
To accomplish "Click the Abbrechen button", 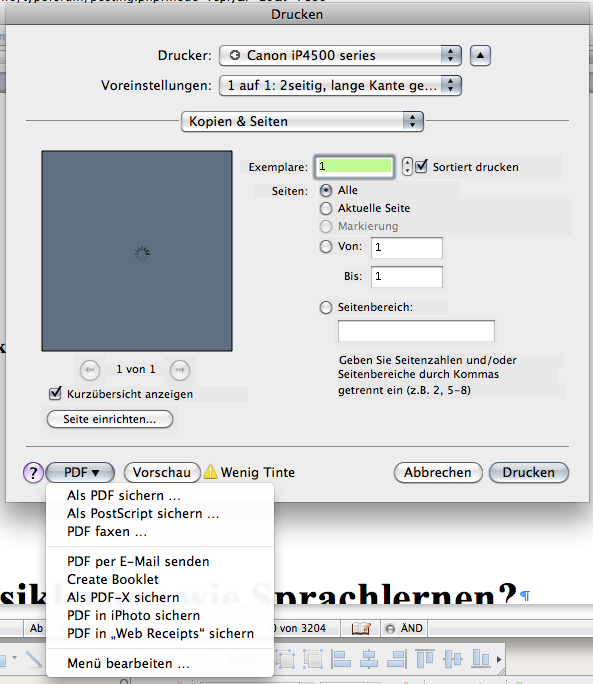I will coord(438,472).
